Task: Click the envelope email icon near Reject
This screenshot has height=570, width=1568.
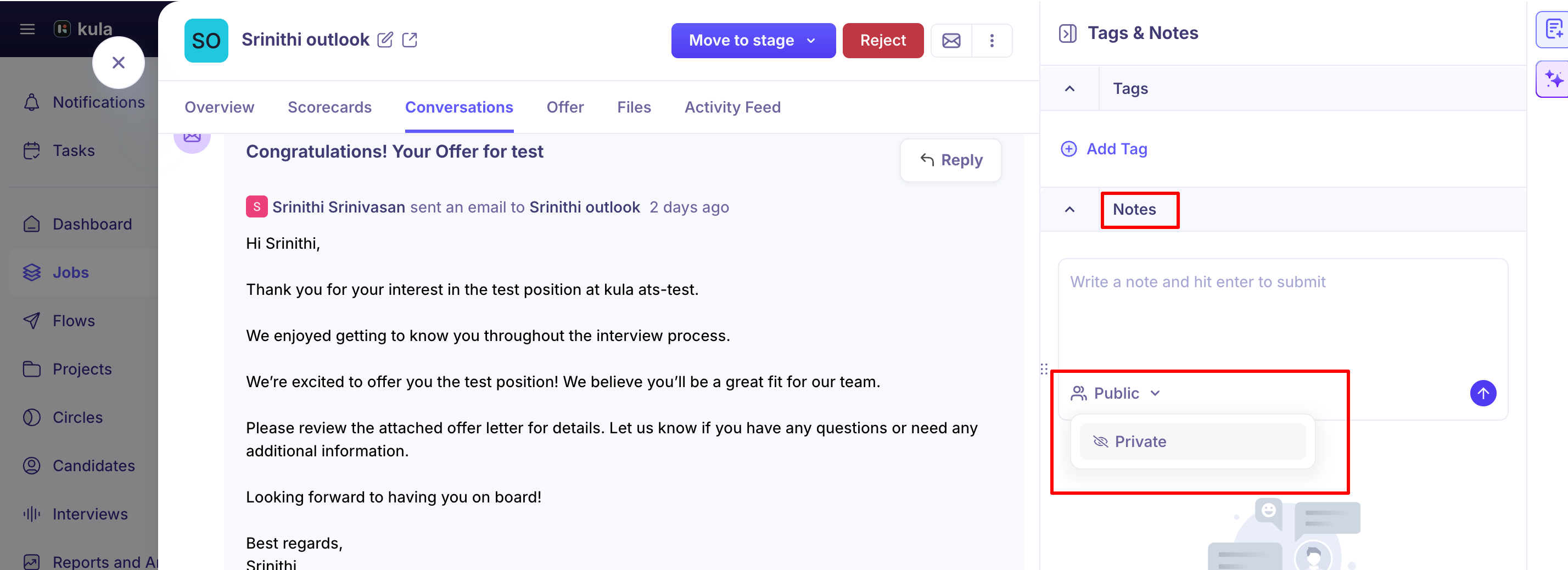Action: tap(951, 41)
